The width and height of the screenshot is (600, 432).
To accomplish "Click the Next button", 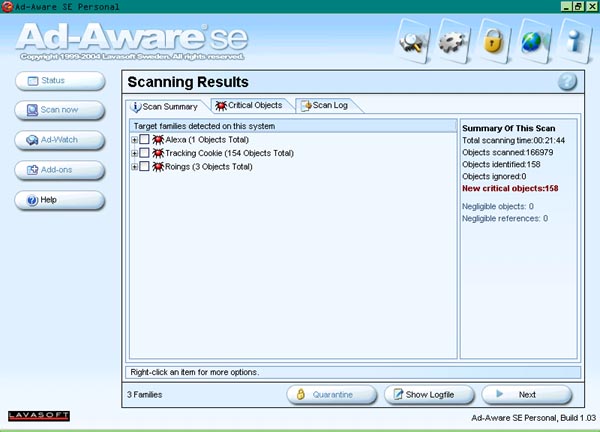I will pyautogui.click(x=527, y=395).
